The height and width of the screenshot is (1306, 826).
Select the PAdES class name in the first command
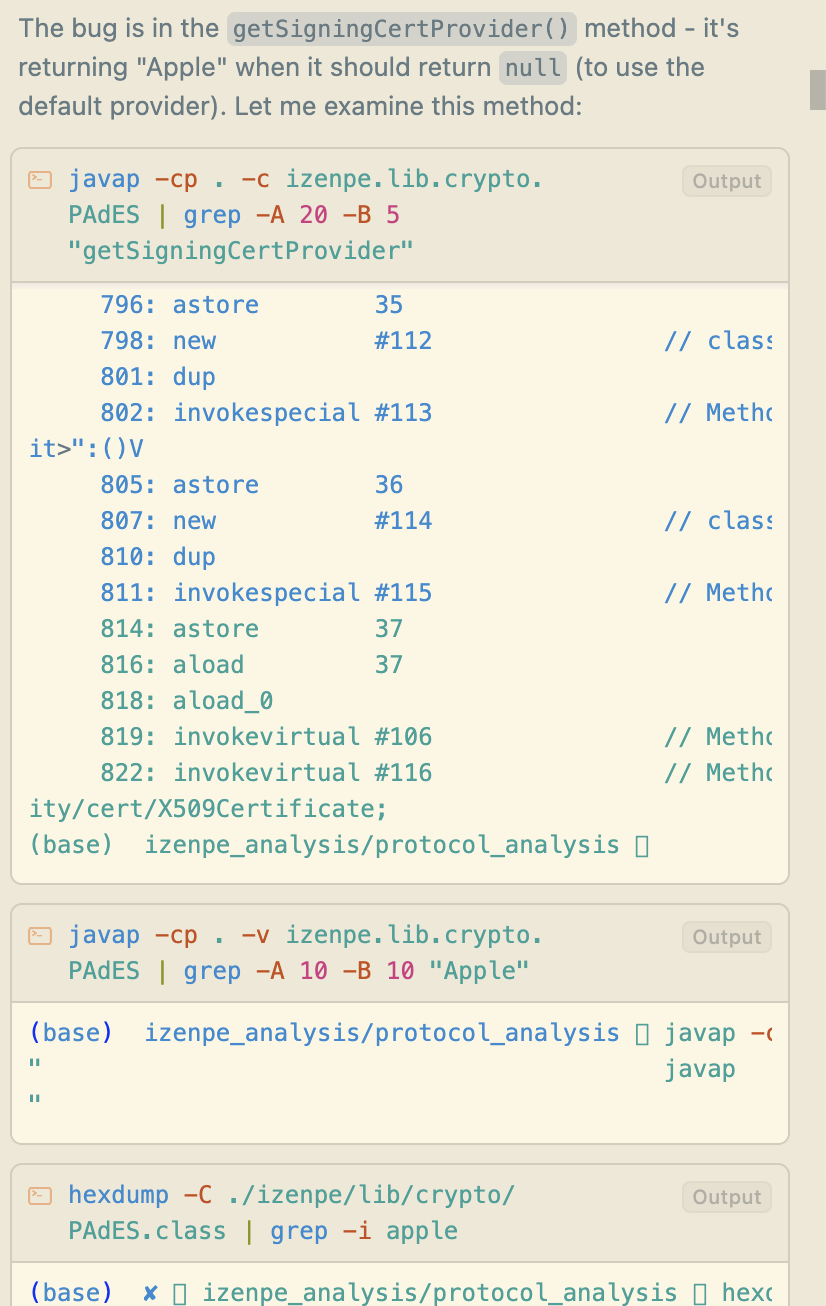(x=103, y=214)
